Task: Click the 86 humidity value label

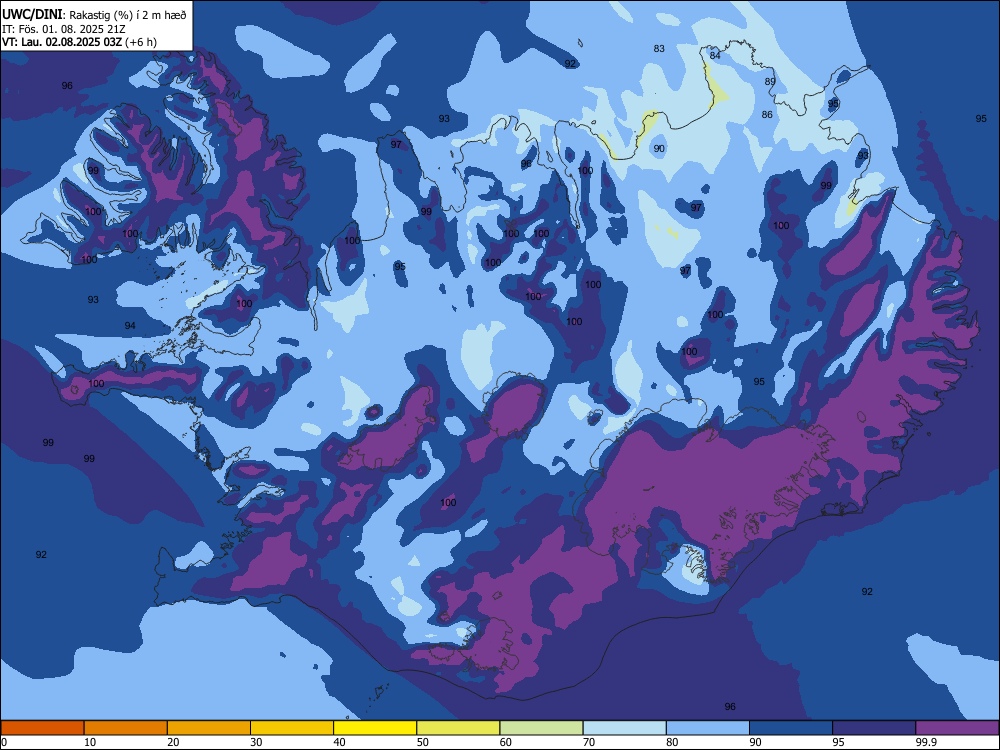Action: point(767,115)
